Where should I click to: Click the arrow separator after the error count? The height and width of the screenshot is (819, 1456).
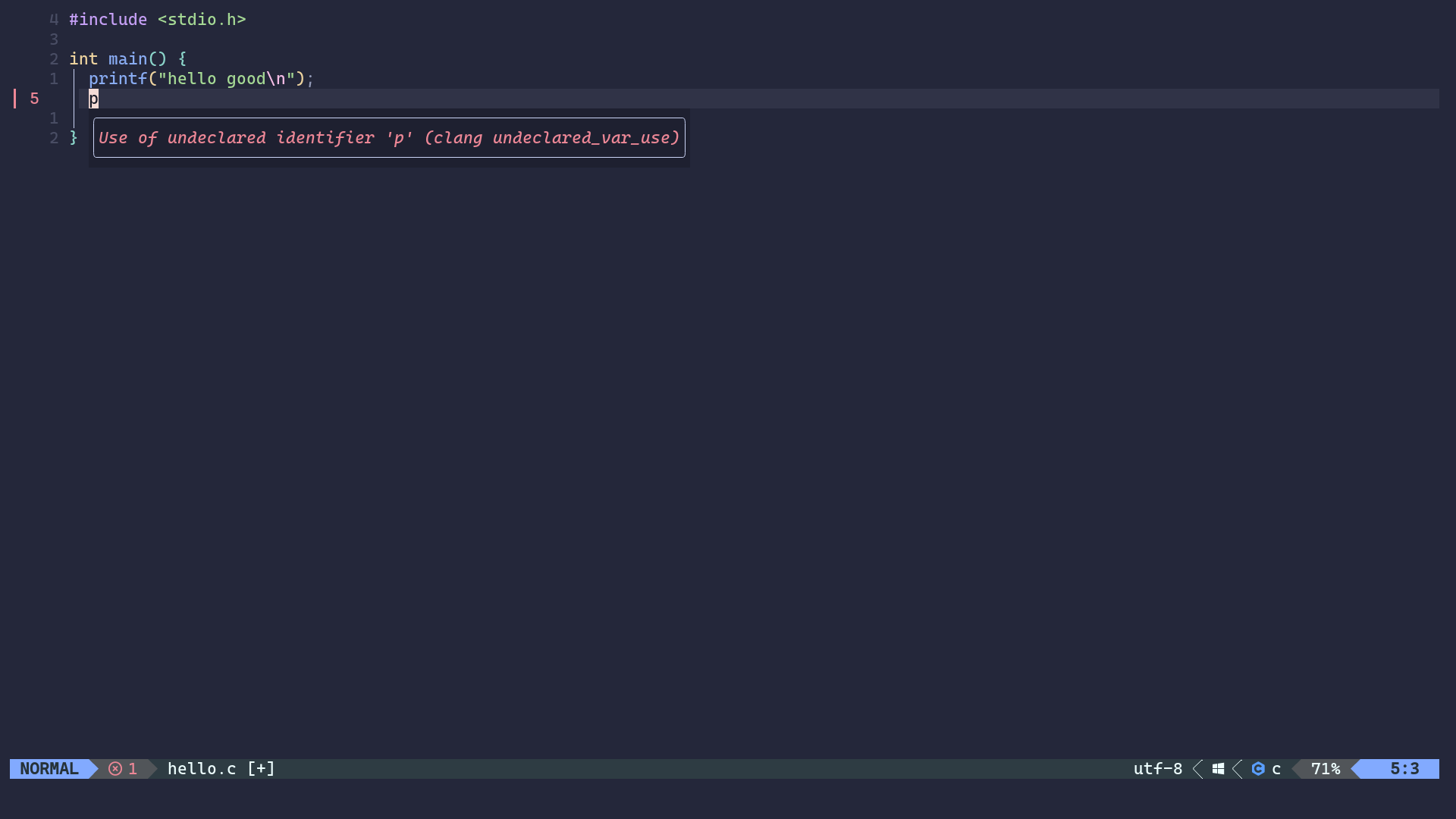(152, 769)
